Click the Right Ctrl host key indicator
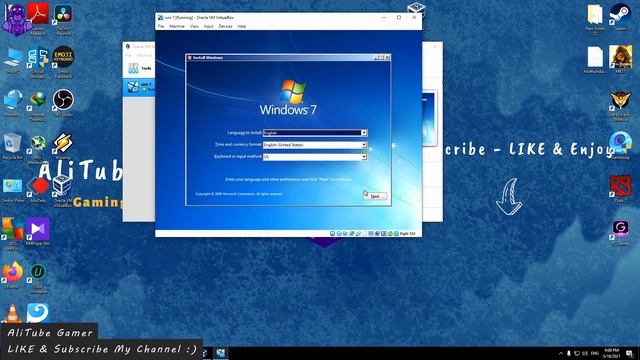 [x=407, y=233]
